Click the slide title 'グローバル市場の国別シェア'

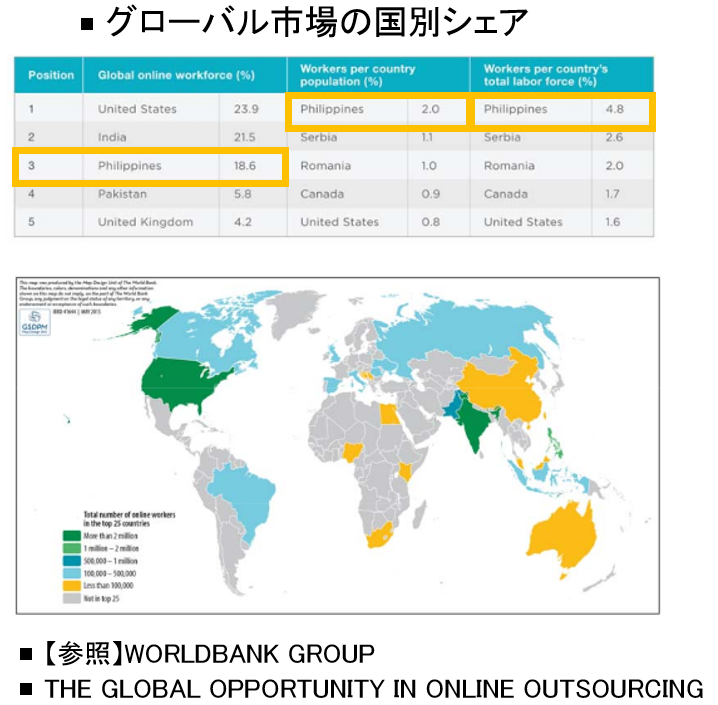coord(316,22)
